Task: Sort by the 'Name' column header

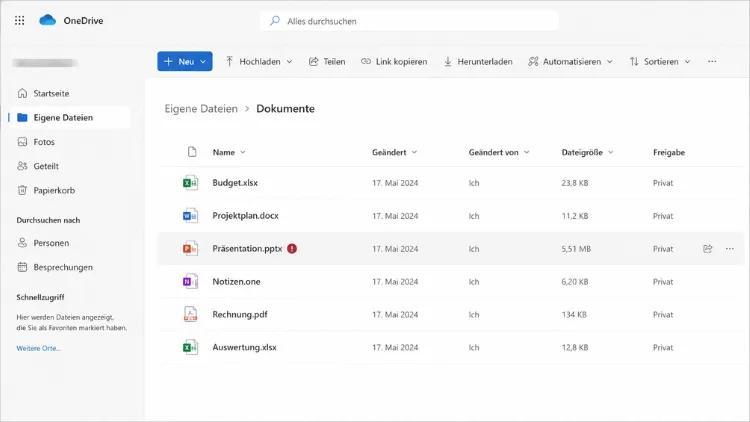Action: pyautogui.click(x=229, y=152)
